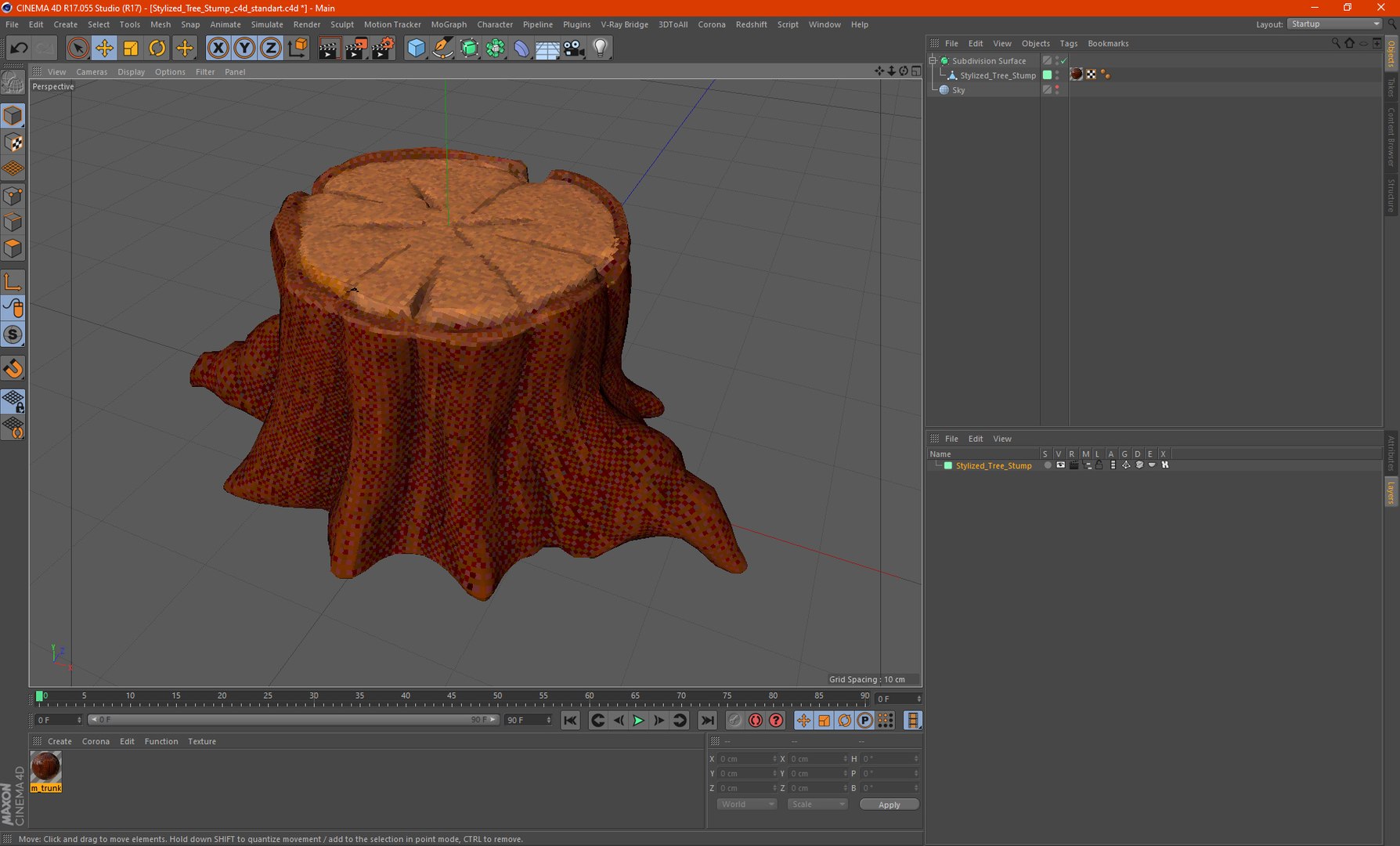Select the Live Selection tool
Viewport: 1400px width, 846px height.
(78, 48)
